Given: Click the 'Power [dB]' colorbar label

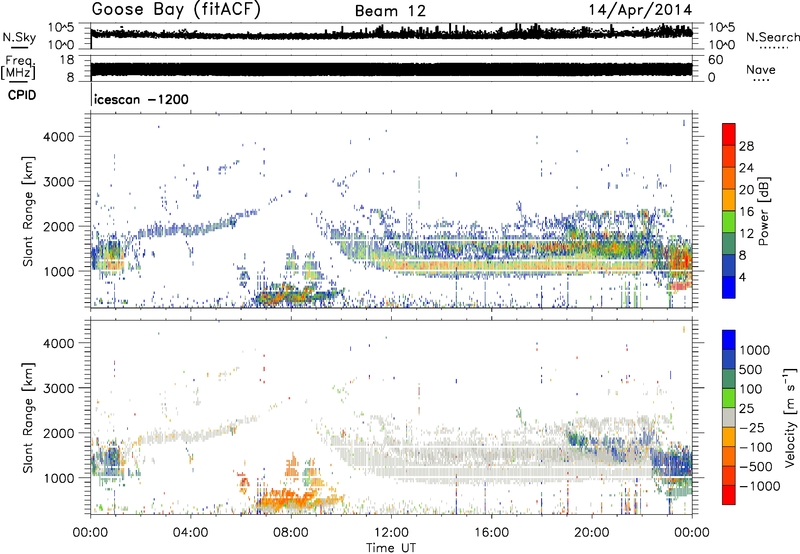Looking at the screenshot, I should click(763, 211).
